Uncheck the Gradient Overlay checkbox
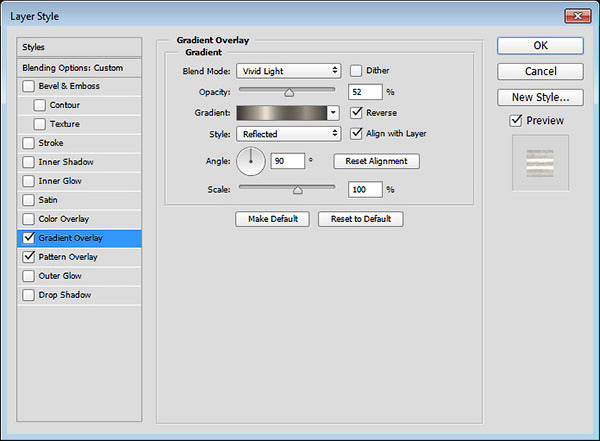Image resolution: width=600 pixels, height=441 pixels. (28, 238)
